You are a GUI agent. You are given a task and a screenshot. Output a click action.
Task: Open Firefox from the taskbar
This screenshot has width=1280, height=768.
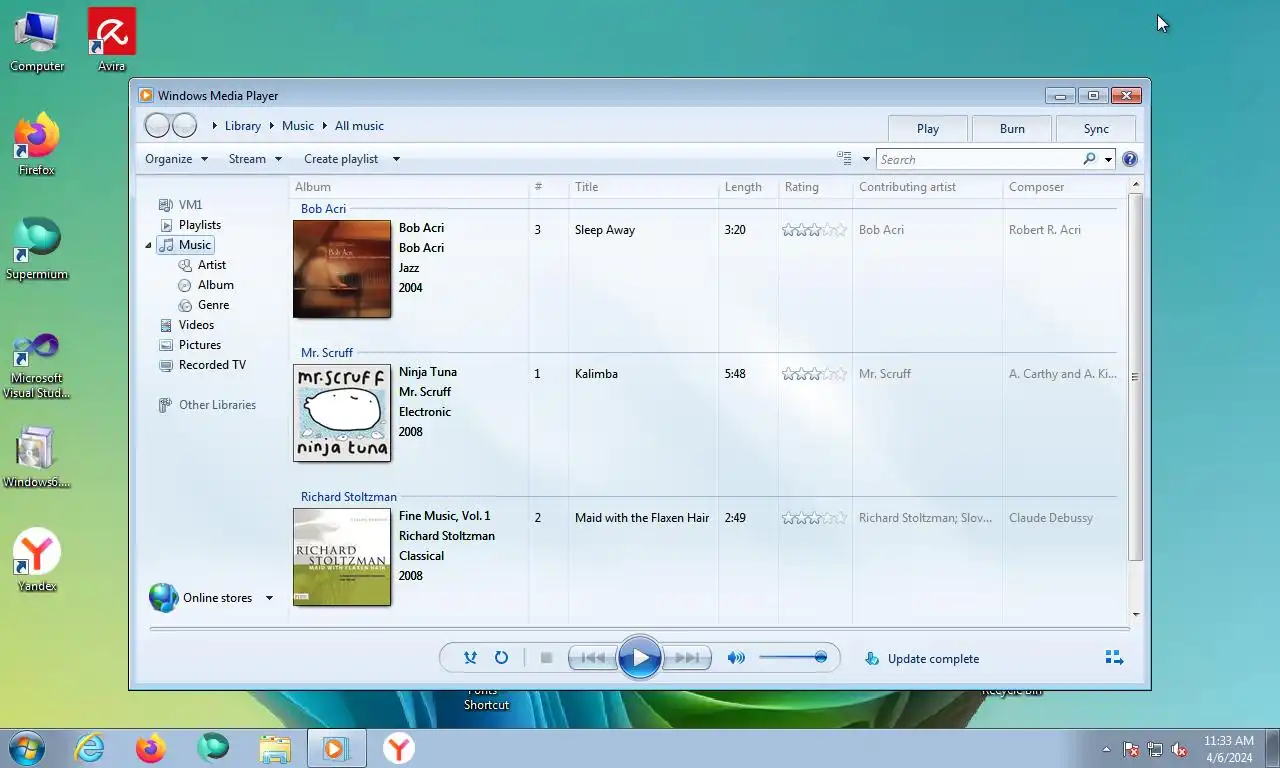(x=151, y=748)
